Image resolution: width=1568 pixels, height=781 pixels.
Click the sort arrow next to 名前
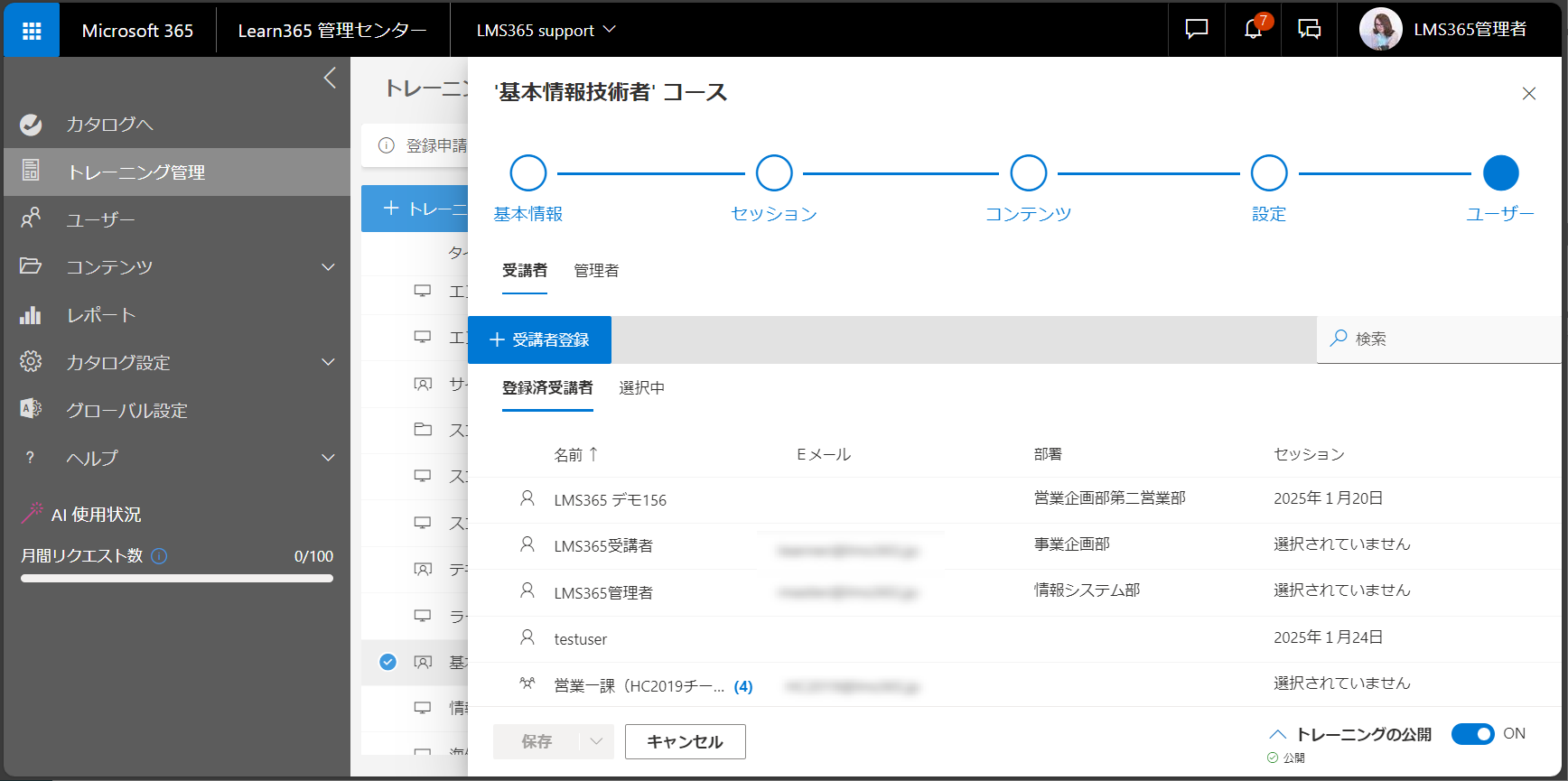(x=593, y=454)
